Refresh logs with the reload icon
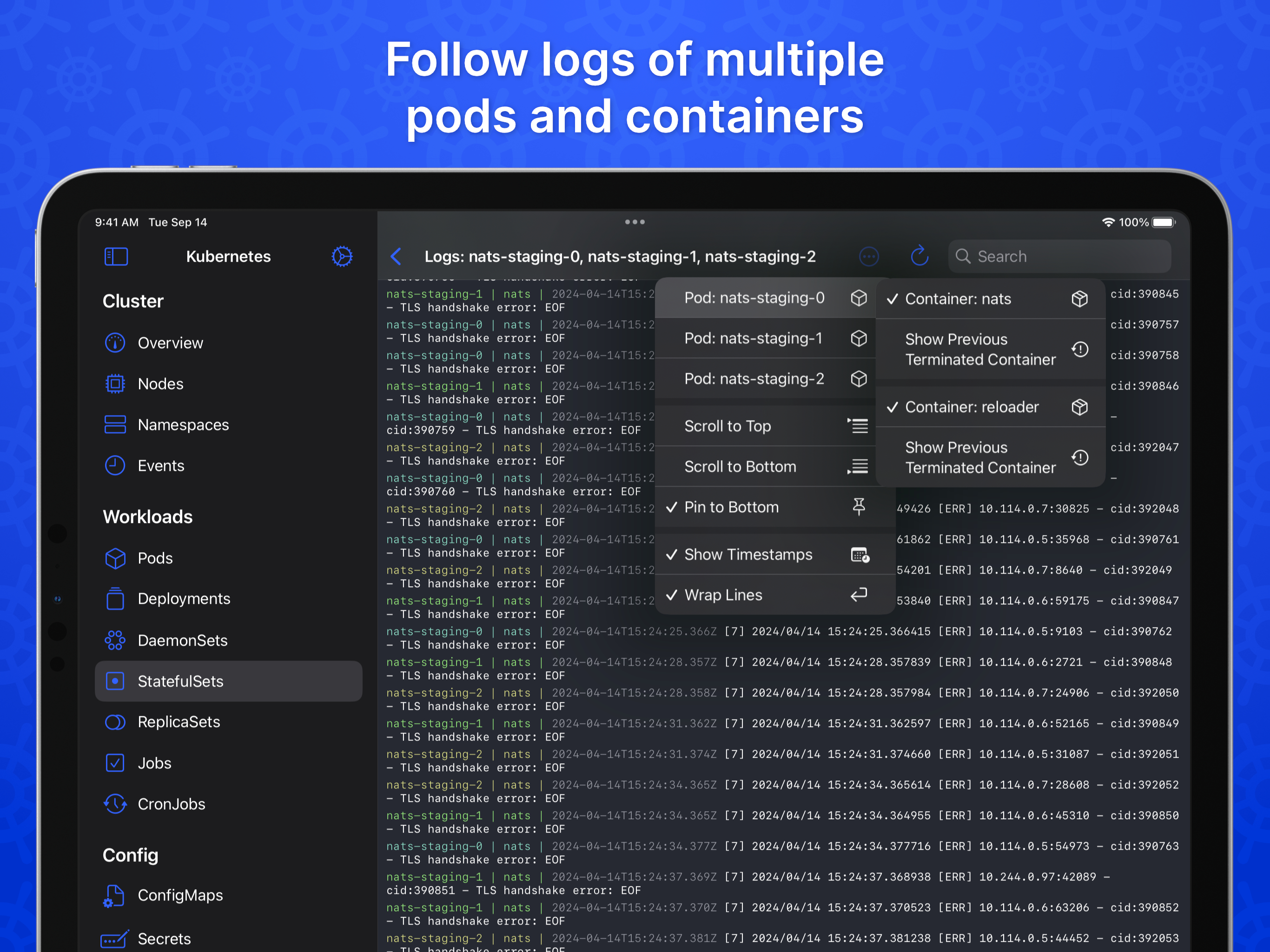Viewport: 1270px width, 952px height. 920,256
